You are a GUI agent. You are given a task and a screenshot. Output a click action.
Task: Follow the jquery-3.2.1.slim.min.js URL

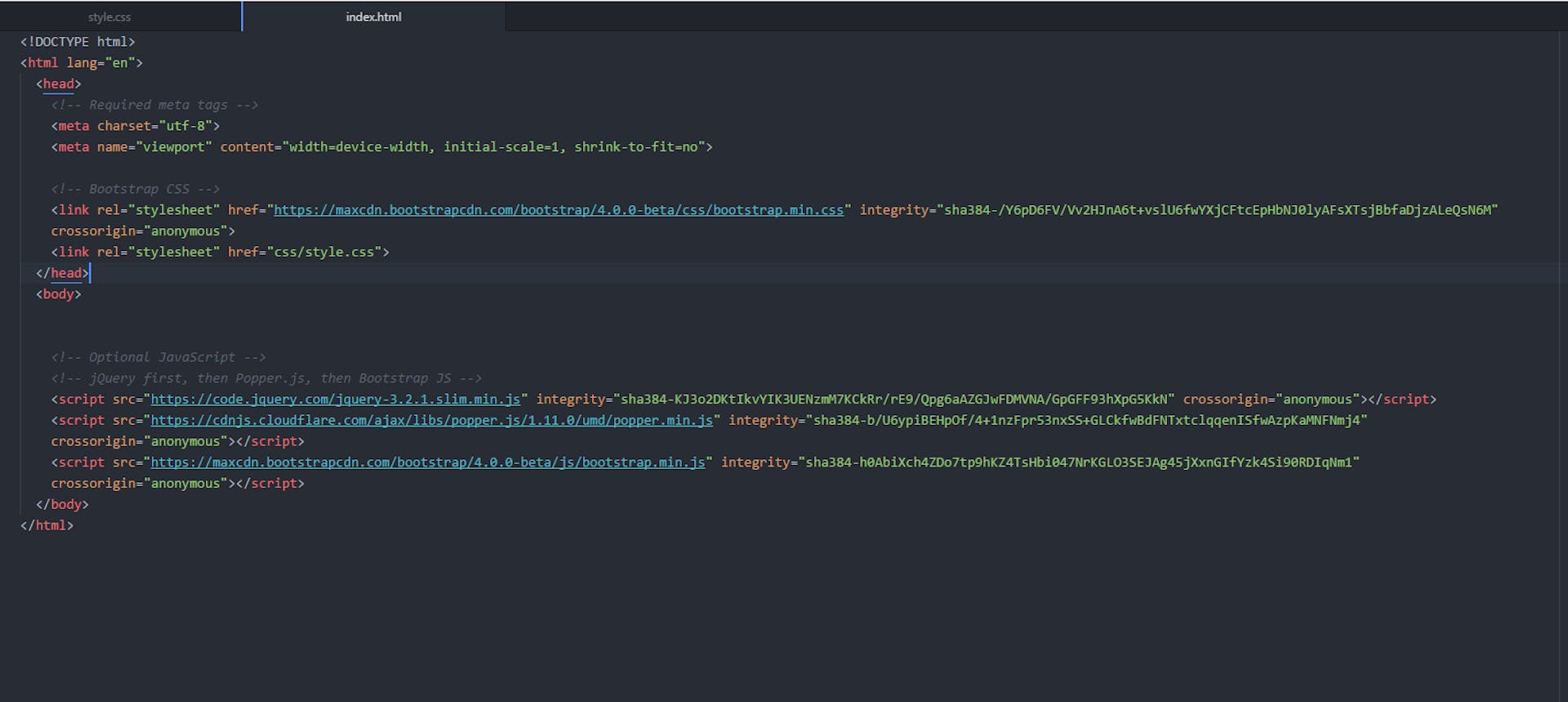click(335, 400)
